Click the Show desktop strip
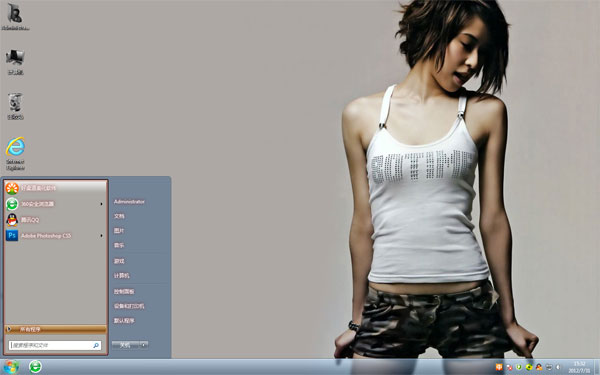Image resolution: width=600 pixels, height=375 pixels. (597, 367)
